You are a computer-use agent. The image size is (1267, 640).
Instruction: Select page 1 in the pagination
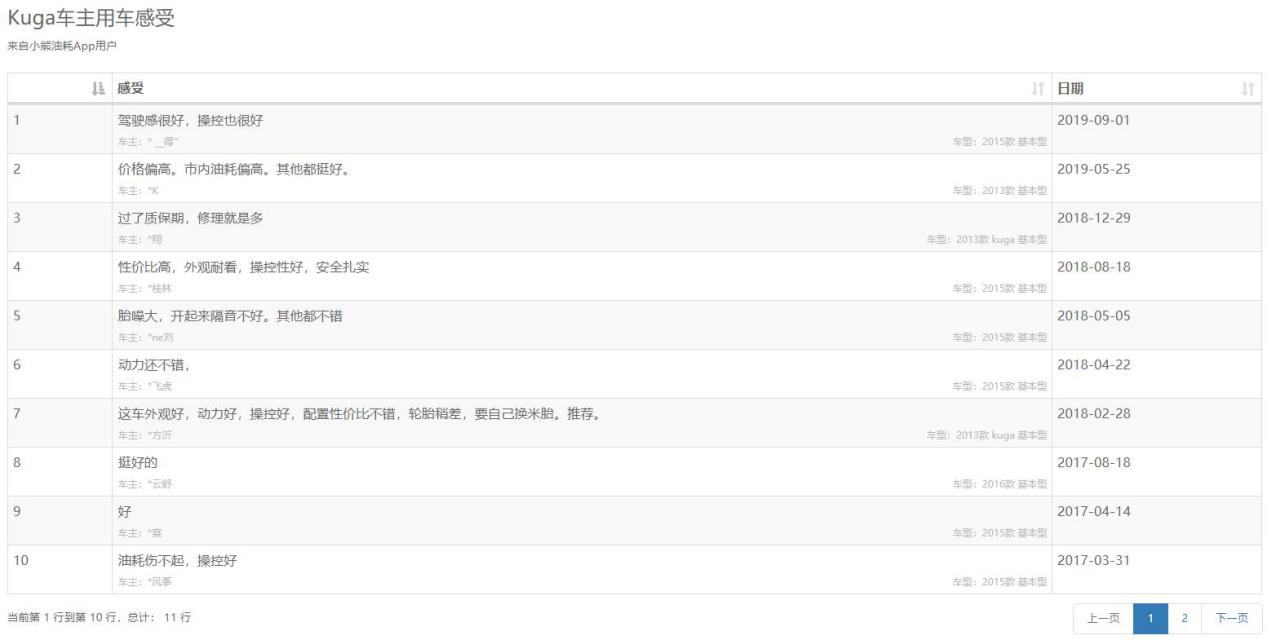[x=1150, y=618]
